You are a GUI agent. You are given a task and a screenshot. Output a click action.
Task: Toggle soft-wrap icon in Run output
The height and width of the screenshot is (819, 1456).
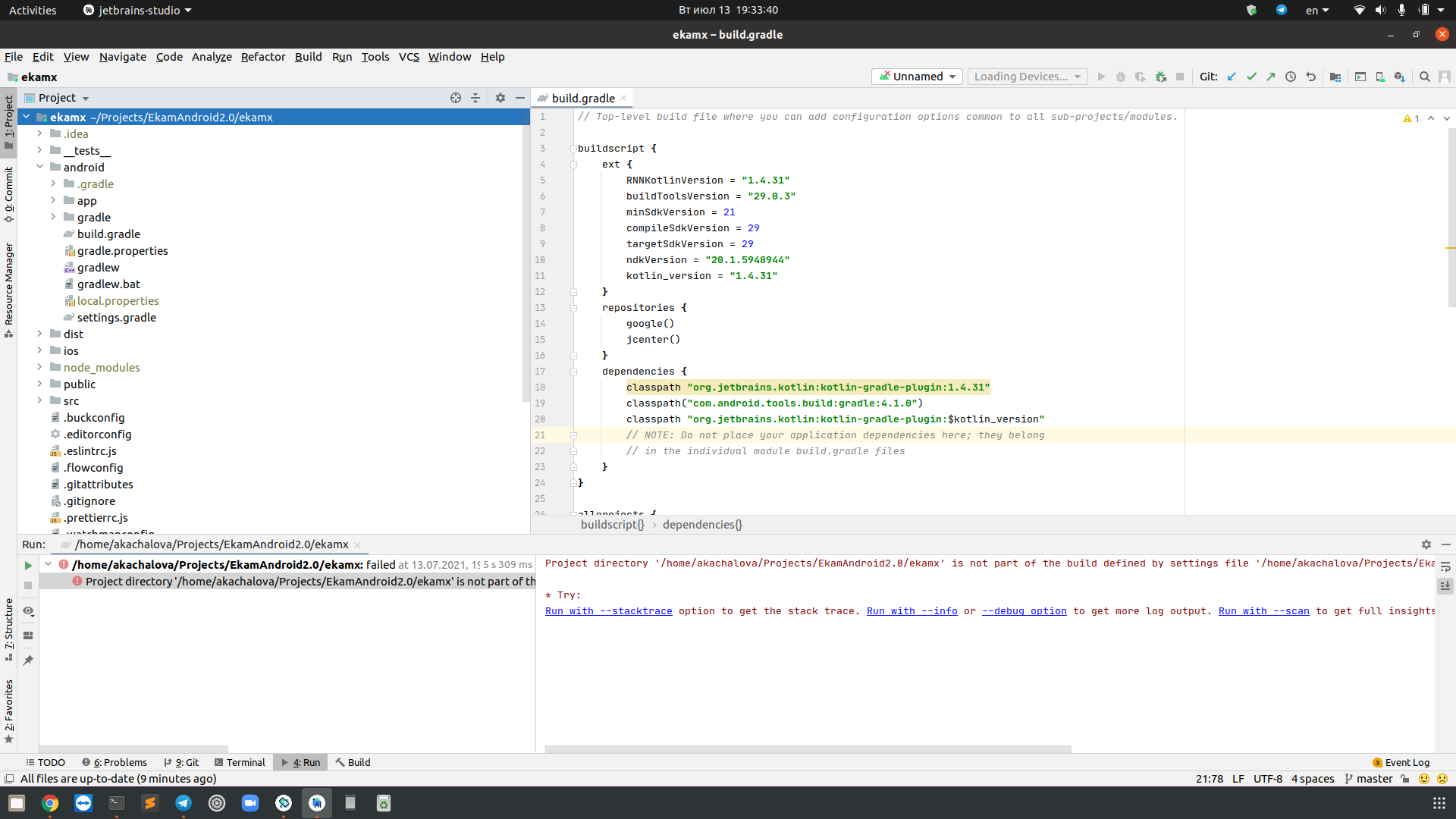point(1445,566)
